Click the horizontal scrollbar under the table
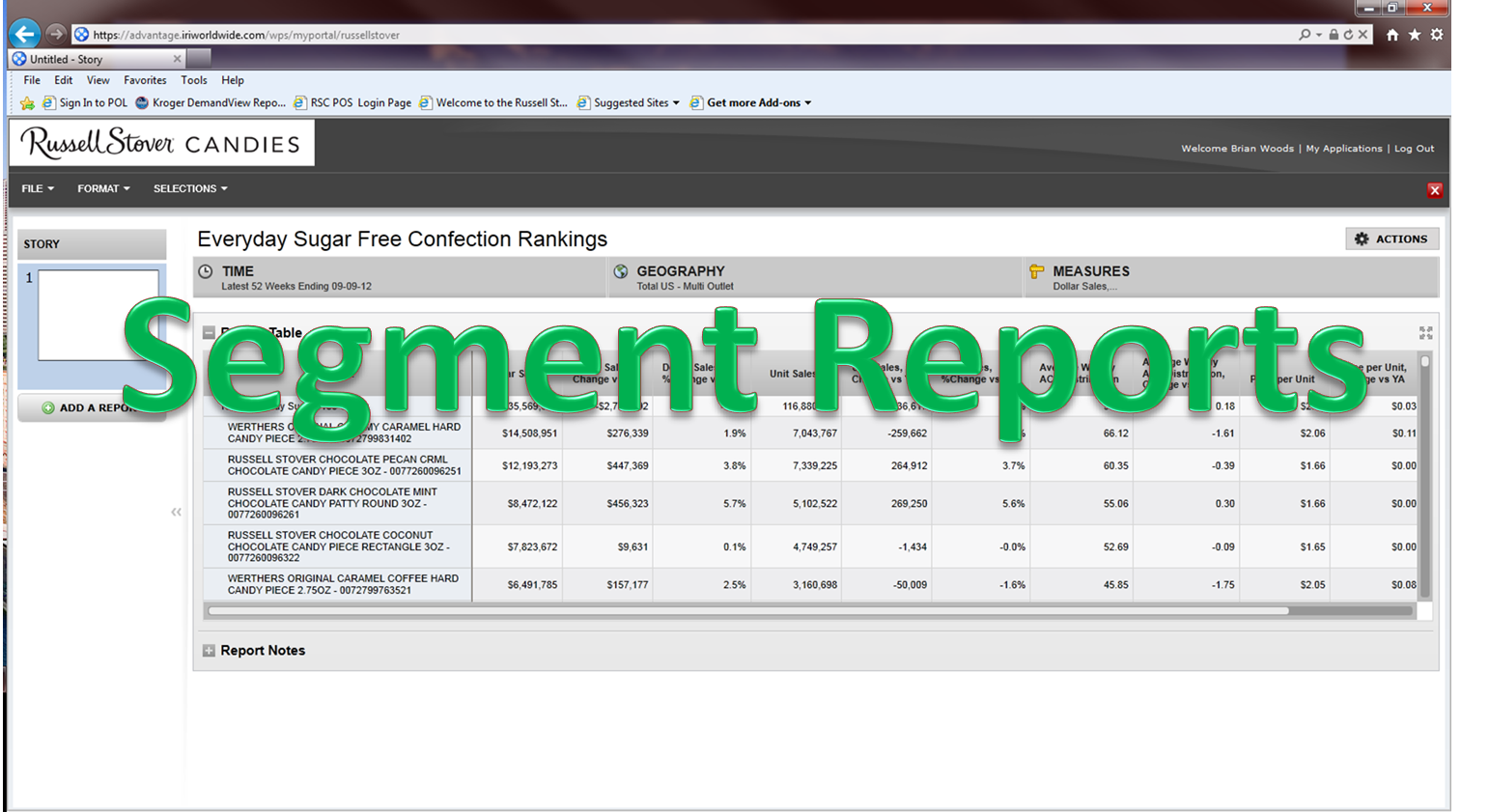The image size is (1489, 812). [x=748, y=610]
